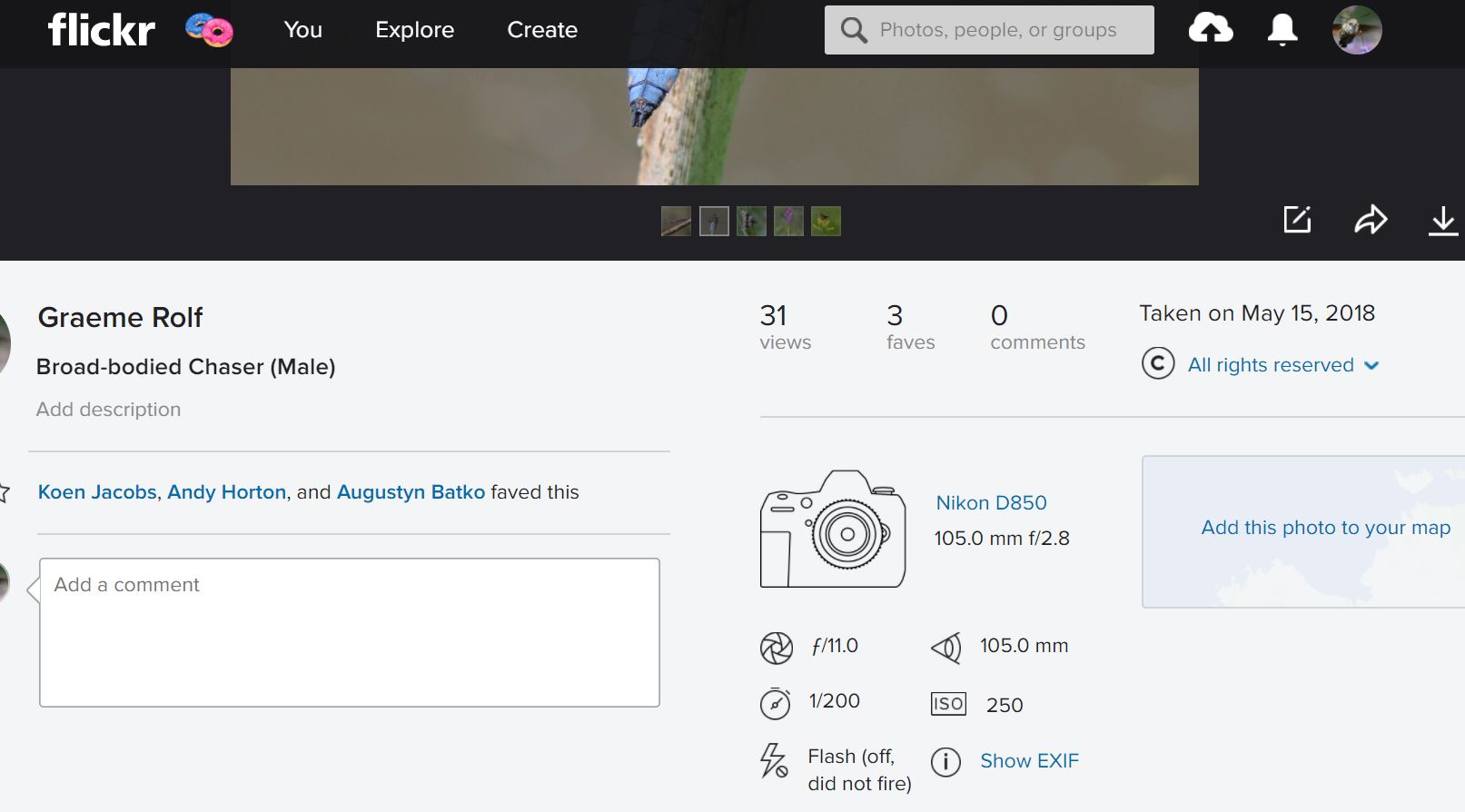1465x812 pixels.
Task: Click the share arrow icon
Action: 1371,220
